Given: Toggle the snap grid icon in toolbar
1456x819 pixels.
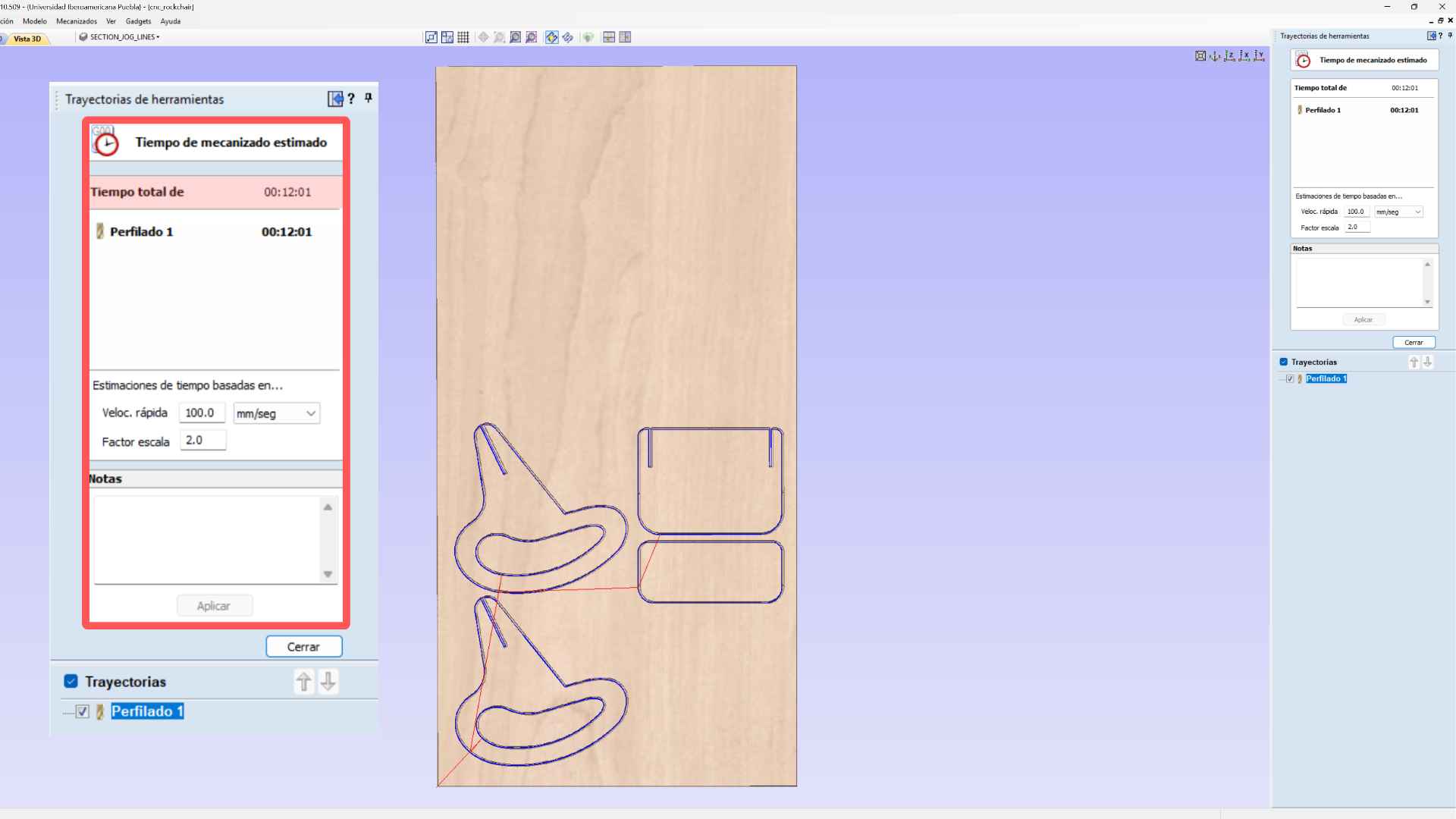Looking at the screenshot, I should [463, 37].
